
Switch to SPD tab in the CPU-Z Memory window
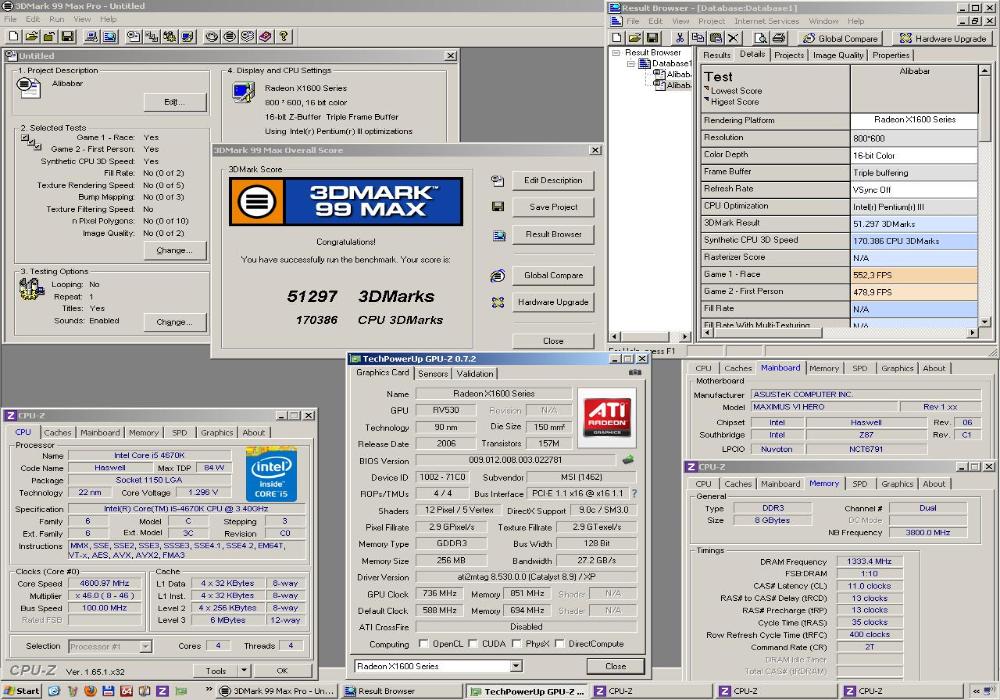(x=860, y=484)
